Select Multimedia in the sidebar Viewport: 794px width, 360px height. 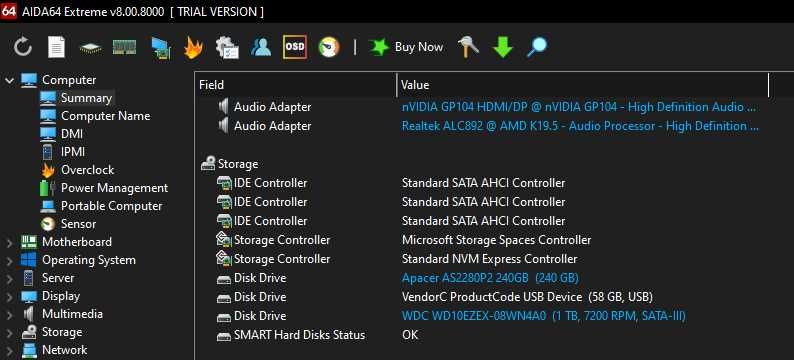(x=72, y=314)
